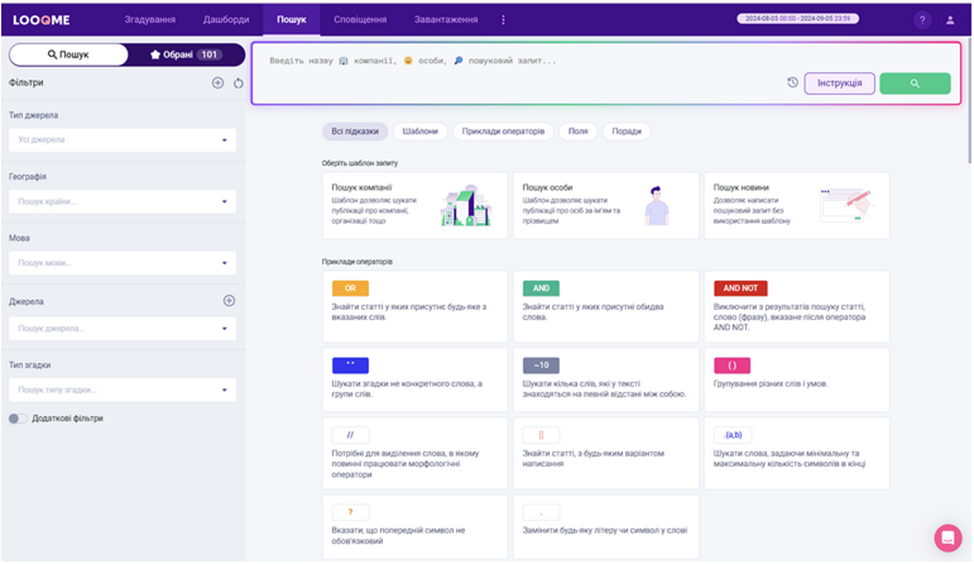Click the Інструкція button
This screenshot has width=974, height=564.
[x=839, y=83]
